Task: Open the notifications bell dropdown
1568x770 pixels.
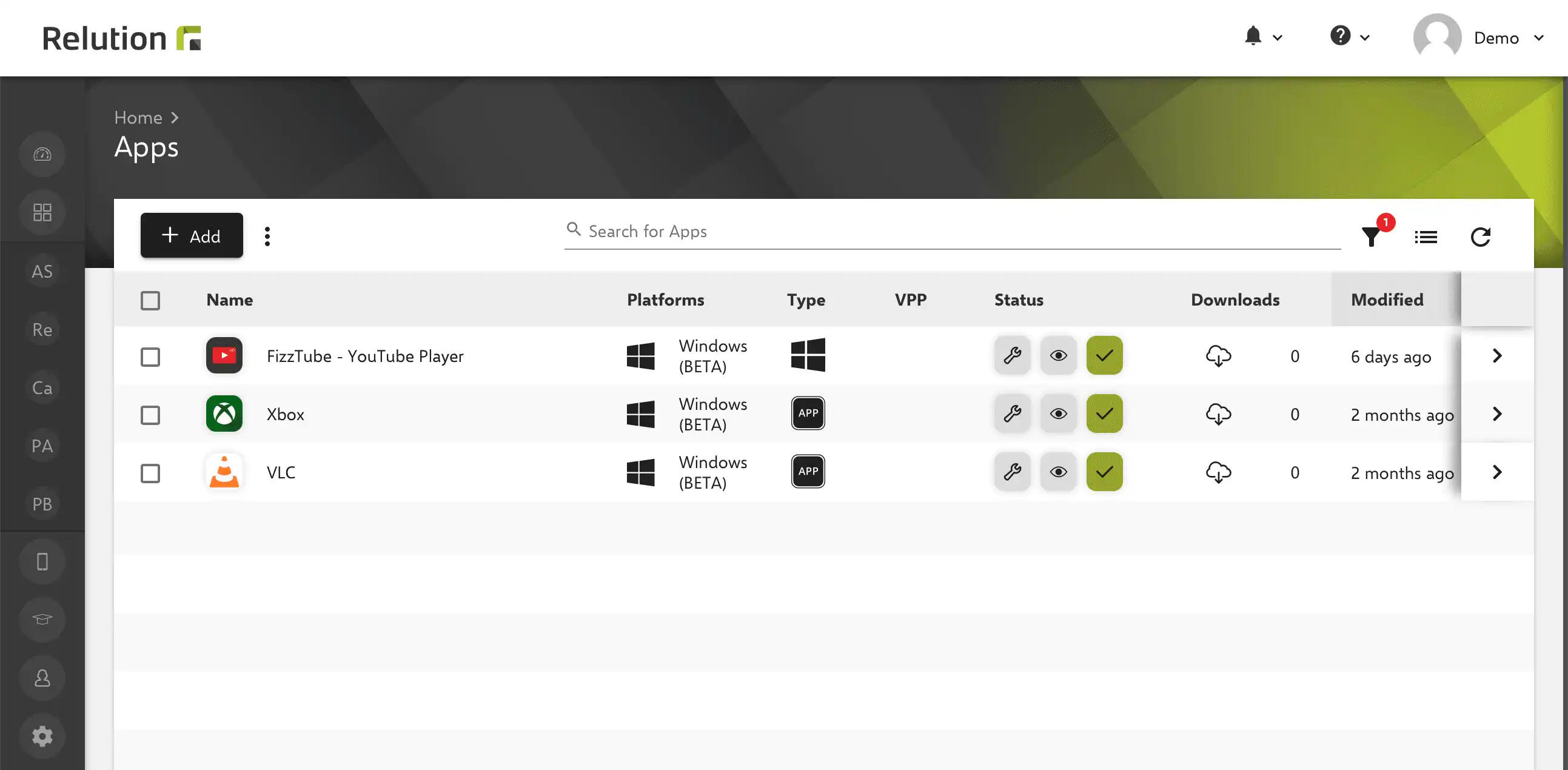Action: tap(1263, 36)
